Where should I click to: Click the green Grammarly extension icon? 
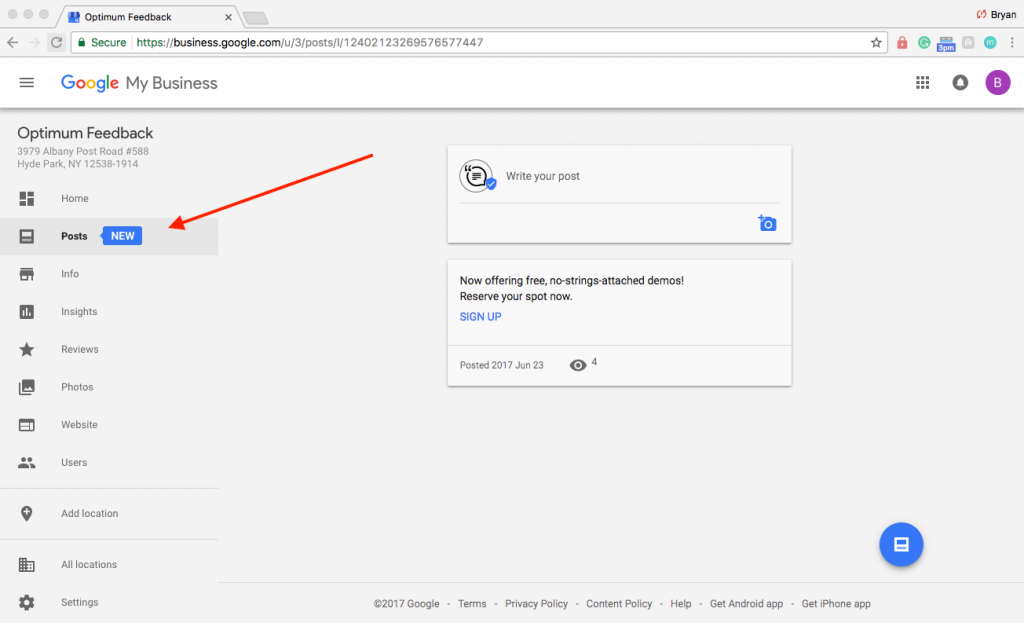click(x=923, y=43)
